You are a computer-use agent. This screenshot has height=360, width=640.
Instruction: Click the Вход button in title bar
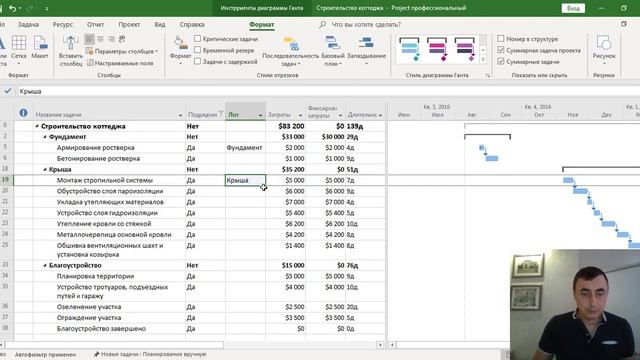click(573, 8)
